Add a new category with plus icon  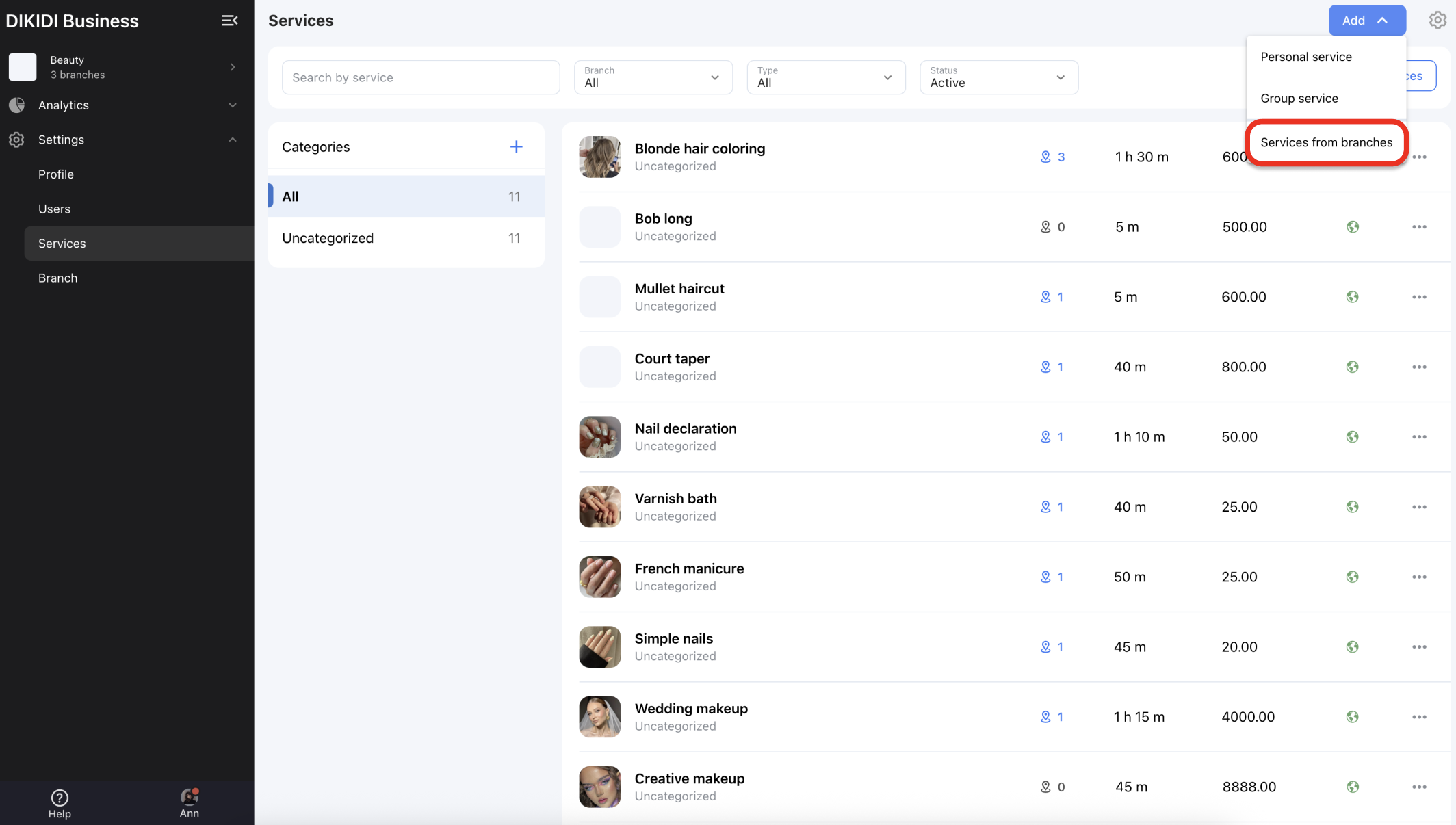[x=516, y=146]
